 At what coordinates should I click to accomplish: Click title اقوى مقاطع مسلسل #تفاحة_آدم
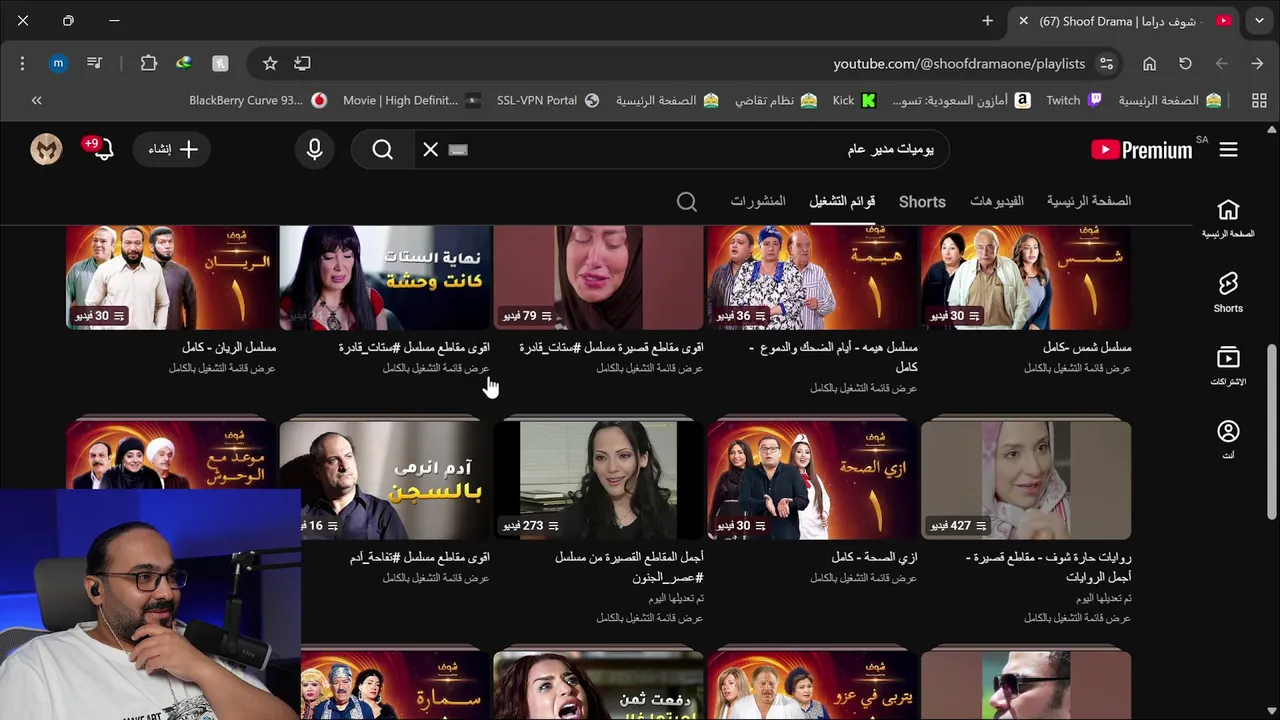(419, 557)
